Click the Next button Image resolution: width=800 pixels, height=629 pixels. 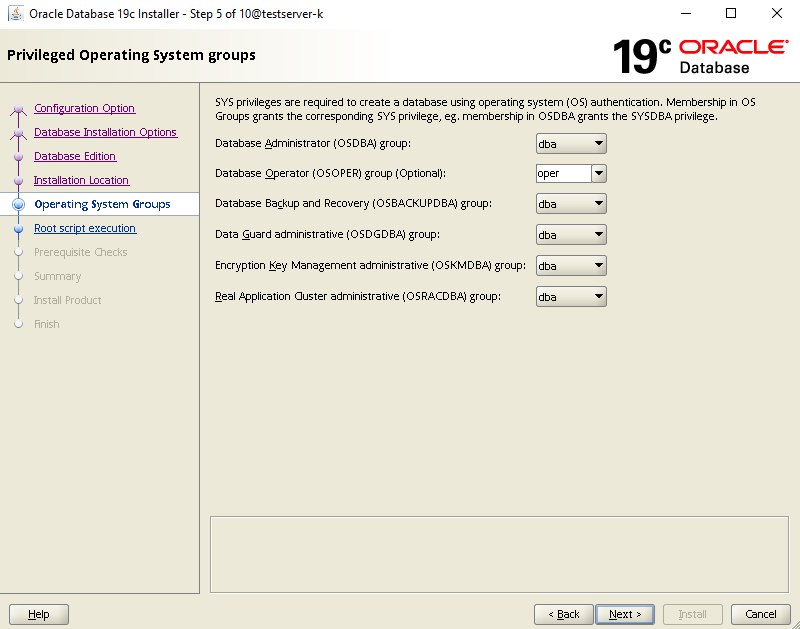pyautogui.click(x=625, y=614)
